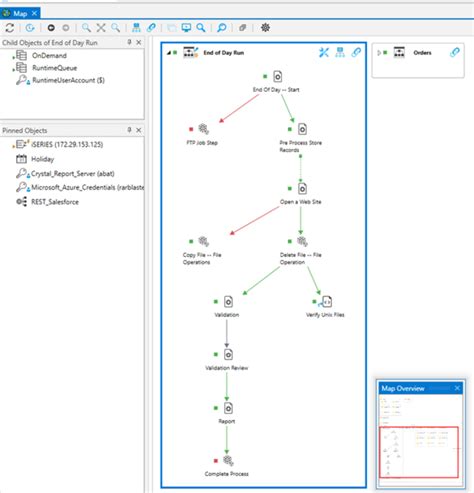Click the 'Verify Unix Files' job label
Viewport: 474px width, 493px height.
pyautogui.click(x=325, y=315)
